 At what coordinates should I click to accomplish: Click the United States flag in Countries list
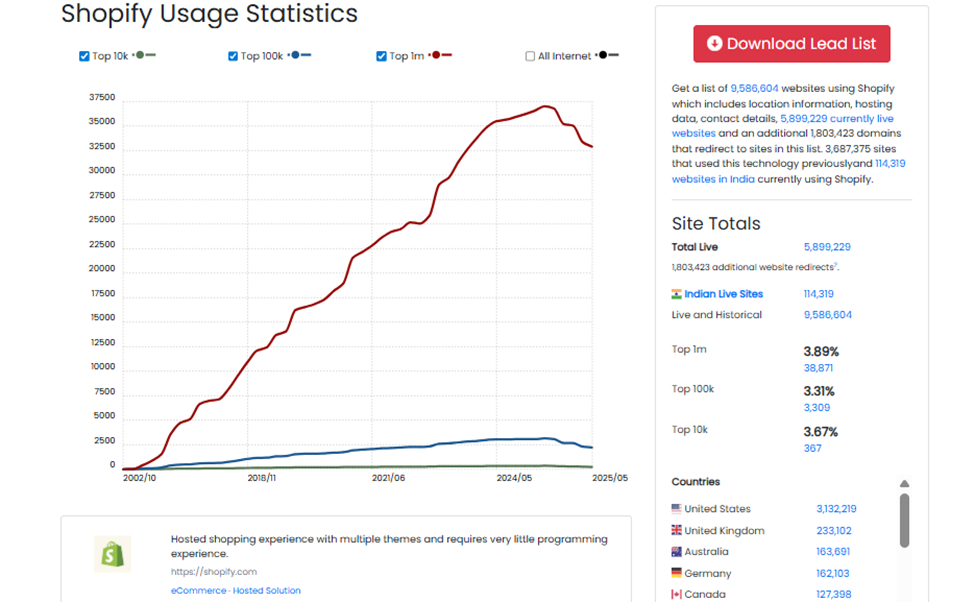coord(678,508)
